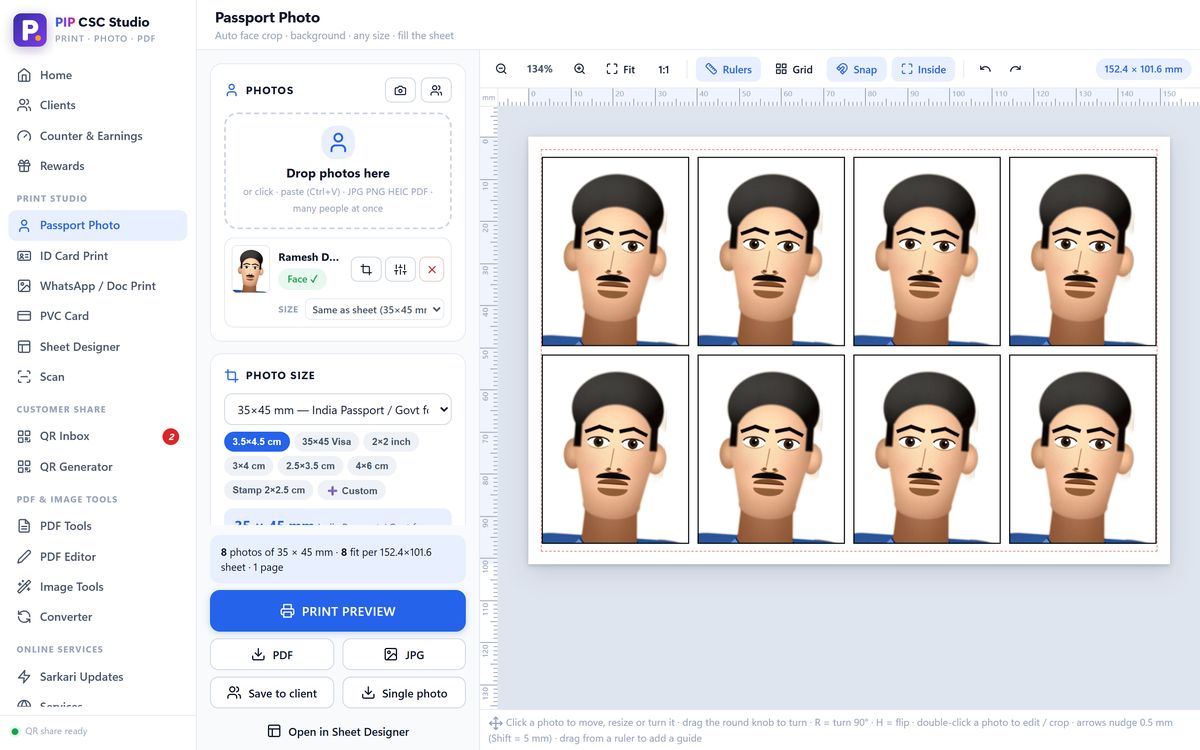Toggle the Rulers display
1200x750 pixels.
pyautogui.click(x=728, y=69)
